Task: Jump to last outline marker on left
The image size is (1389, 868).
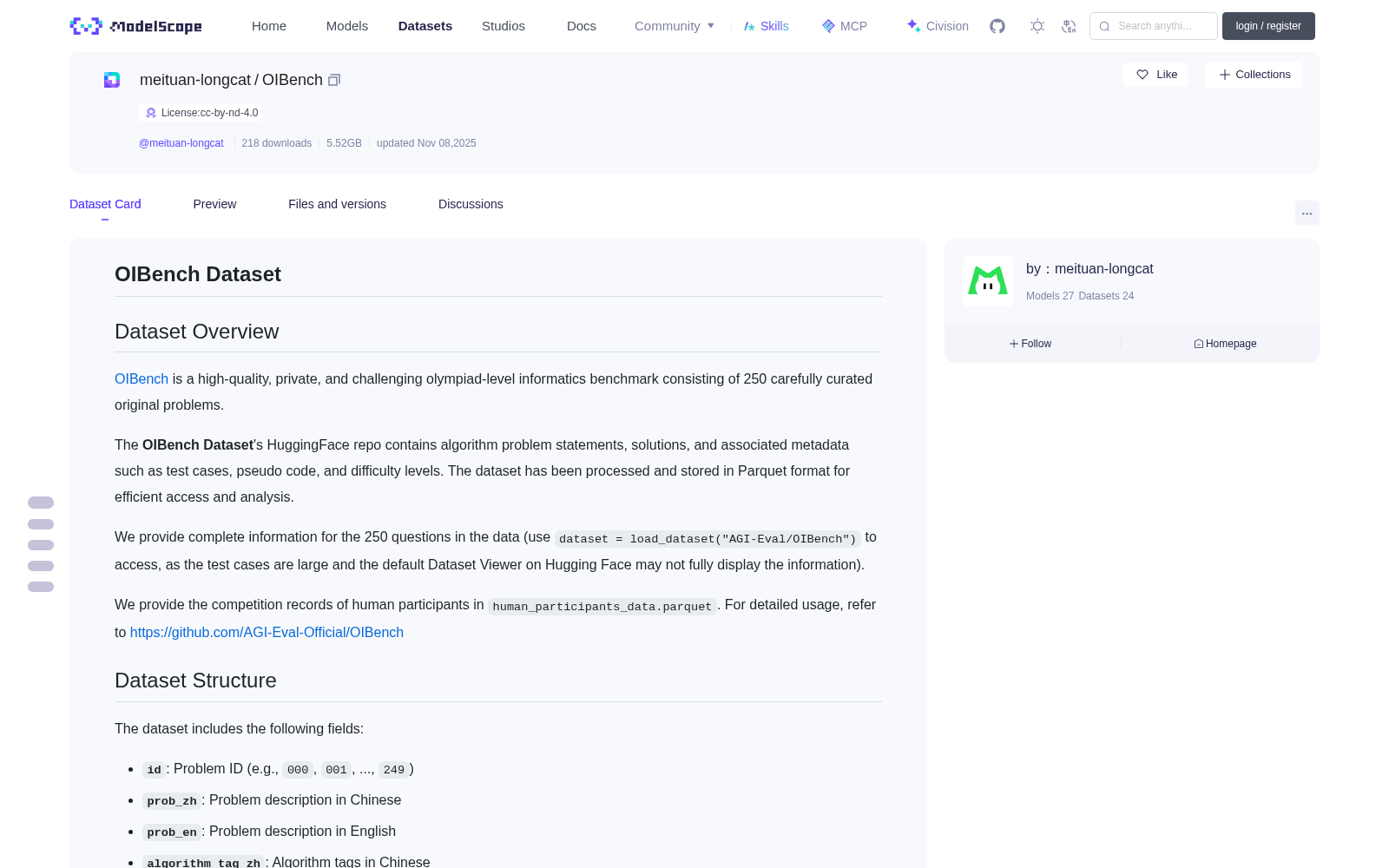Action: tap(41, 587)
